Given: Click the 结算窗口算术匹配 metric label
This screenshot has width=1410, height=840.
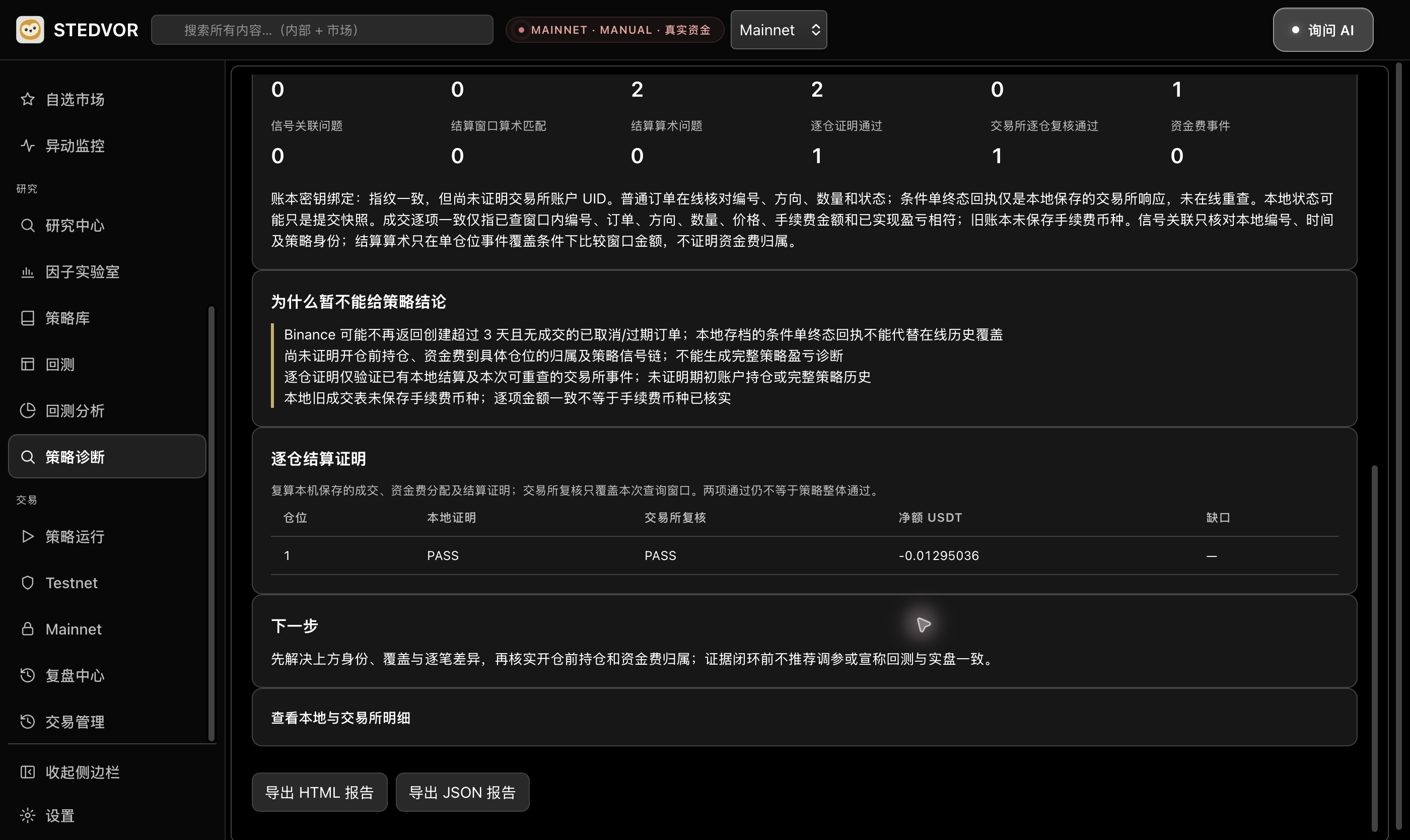Looking at the screenshot, I should (498, 126).
